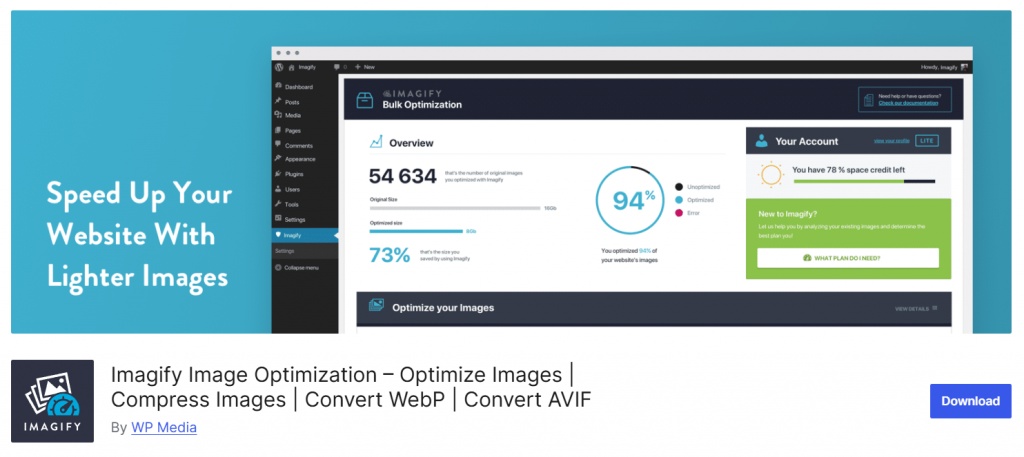
Task: Open the View your profile link
Action: point(890,141)
